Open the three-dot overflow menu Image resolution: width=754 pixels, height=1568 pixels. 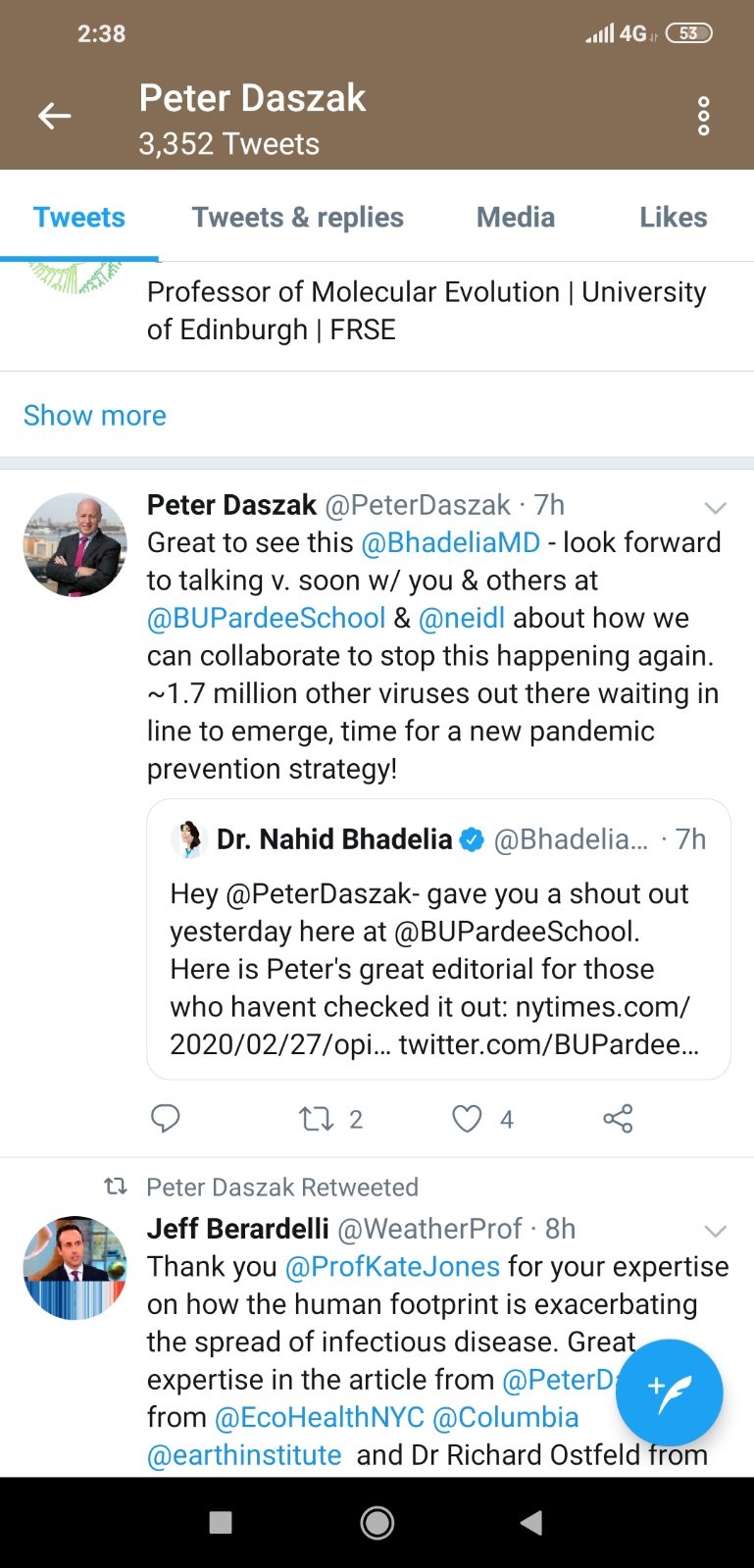[703, 117]
